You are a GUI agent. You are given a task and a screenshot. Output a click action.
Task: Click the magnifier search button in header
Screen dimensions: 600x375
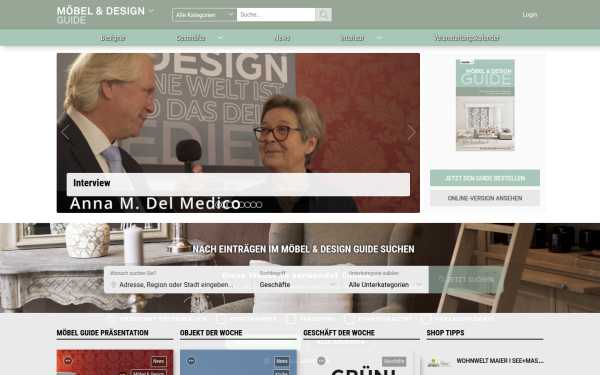[x=323, y=15]
